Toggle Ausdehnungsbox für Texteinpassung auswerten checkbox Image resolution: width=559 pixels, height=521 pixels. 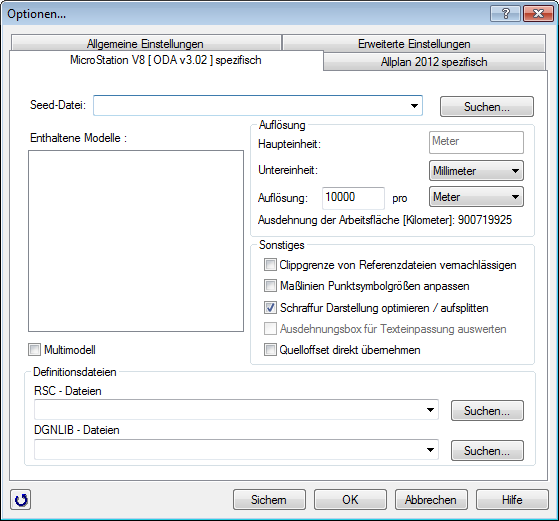point(270,328)
